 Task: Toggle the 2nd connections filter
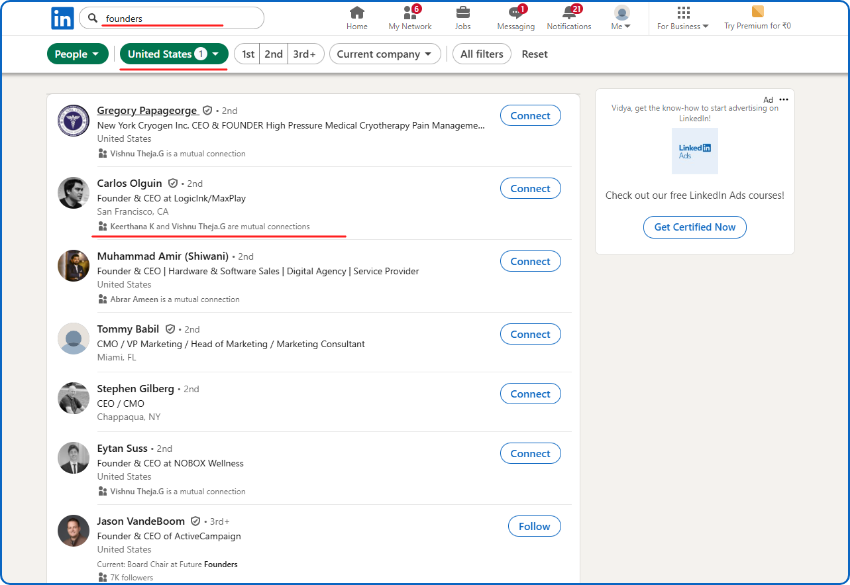tap(273, 54)
